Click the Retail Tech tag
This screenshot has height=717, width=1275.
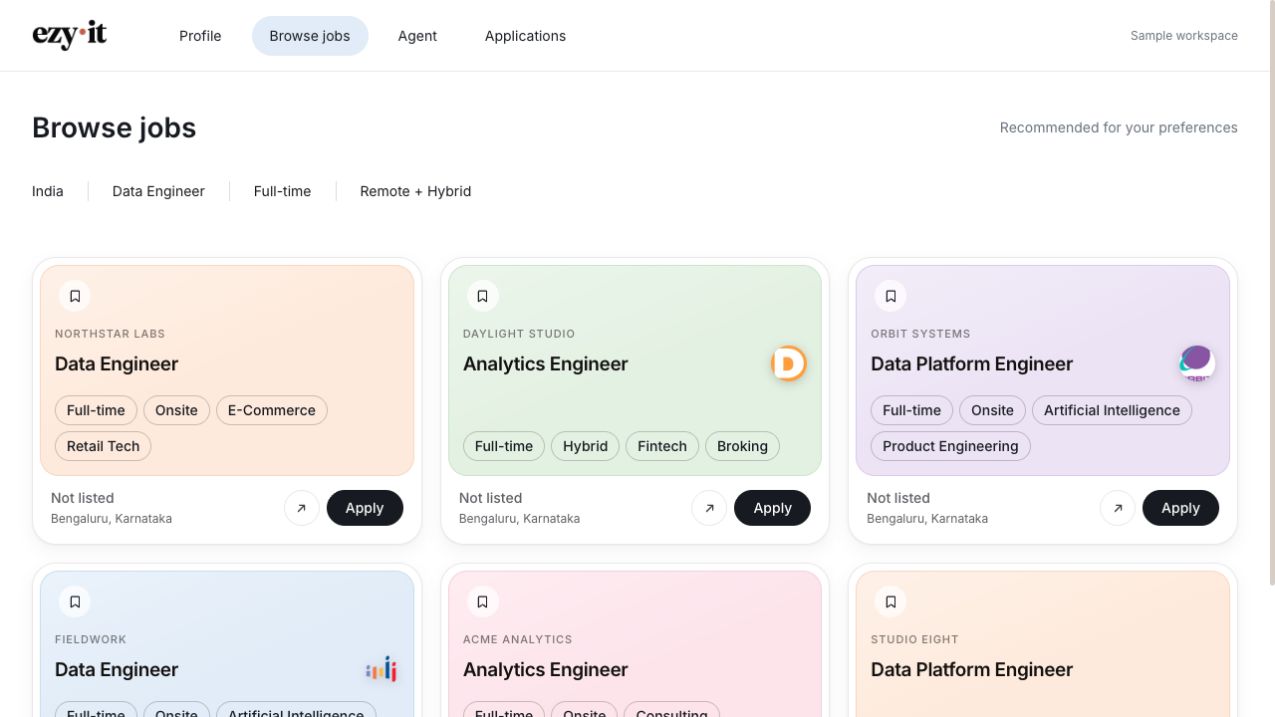[x=103, y=446]
